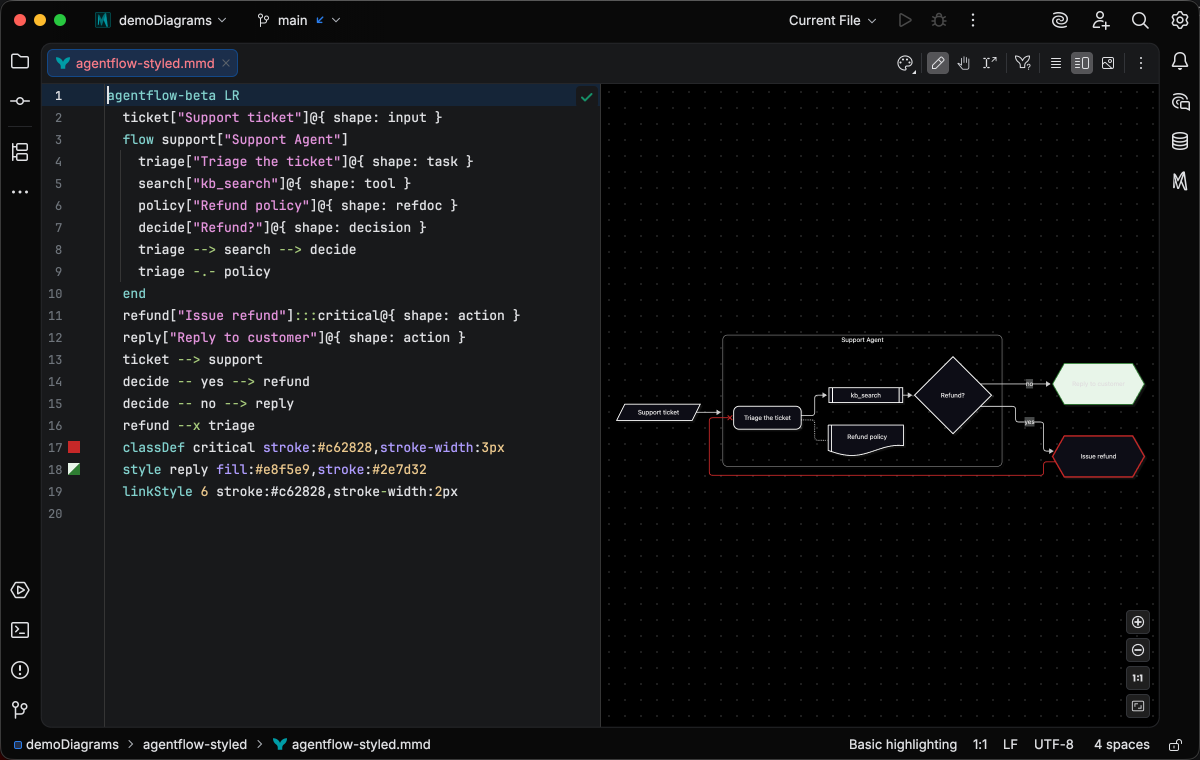Click the Support ticket input node
Image resolution: width=1200 pixels, height=760 pixels.
pos(658,412)
